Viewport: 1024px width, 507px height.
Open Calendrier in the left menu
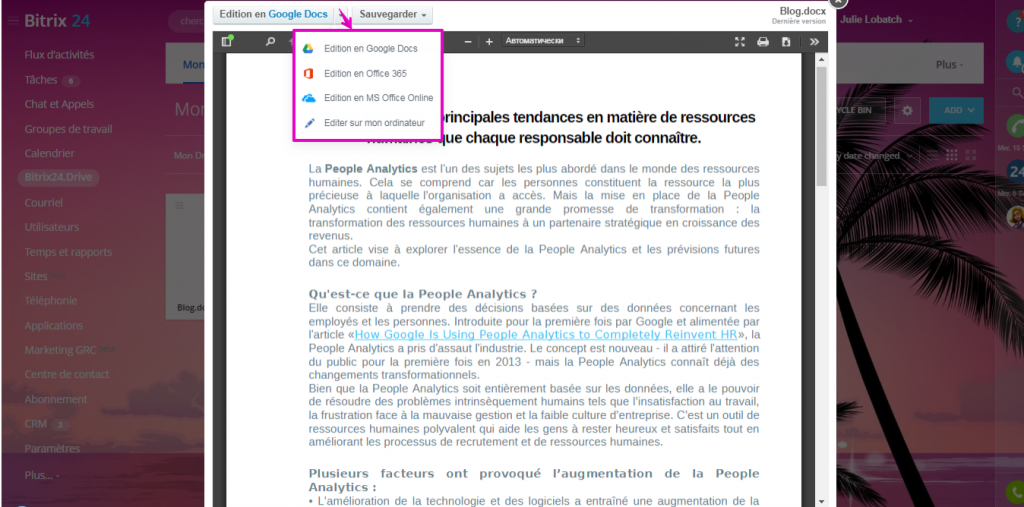pyautogui.click(x=50, y=154)
